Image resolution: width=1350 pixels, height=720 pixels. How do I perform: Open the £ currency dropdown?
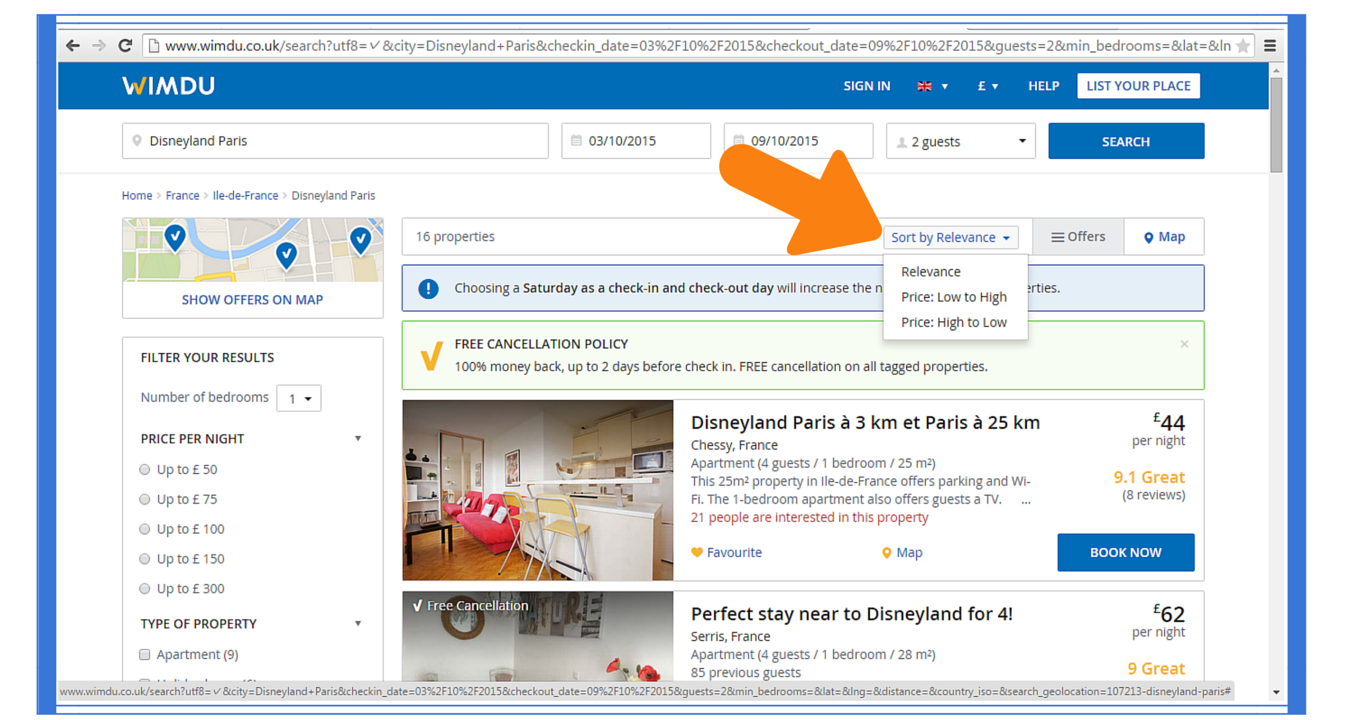tap(988, 86)
